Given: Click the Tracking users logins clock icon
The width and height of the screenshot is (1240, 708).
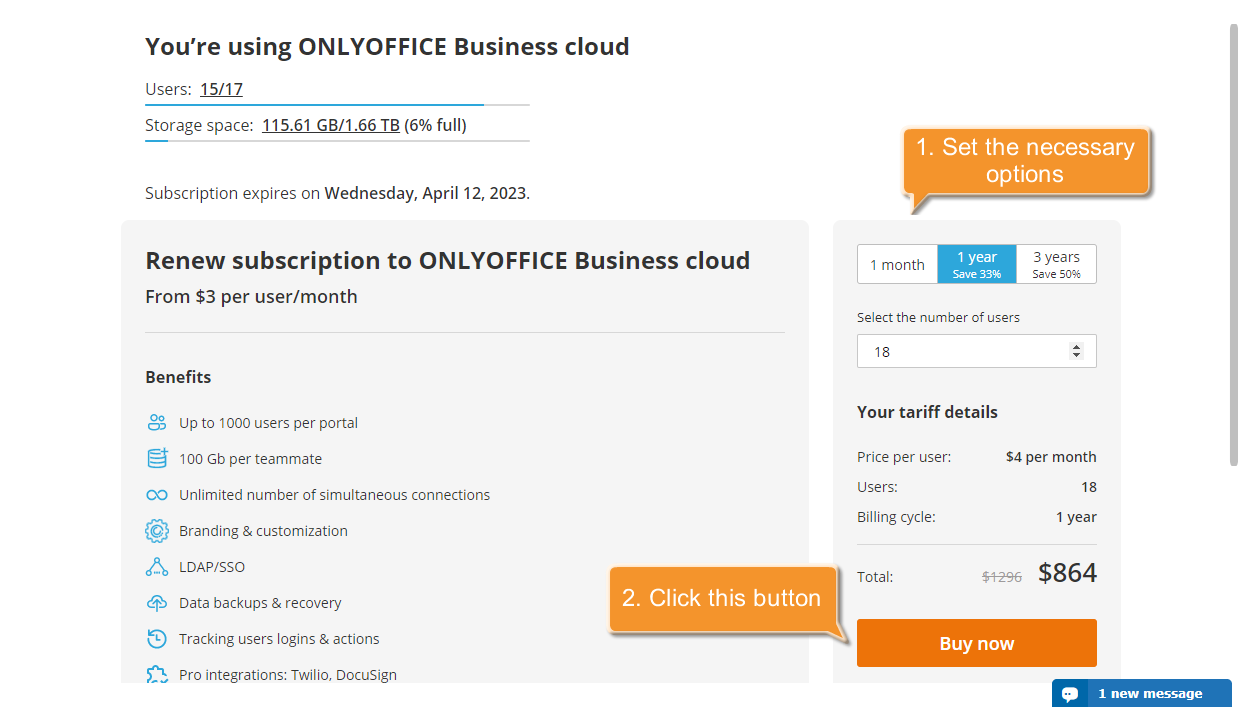Looking at the screenshot, I should pos(157,638).
